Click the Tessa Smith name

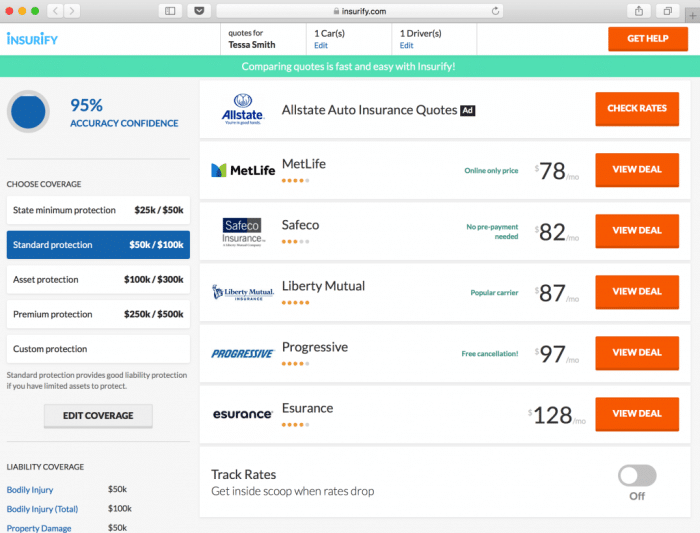click(252, 45)
